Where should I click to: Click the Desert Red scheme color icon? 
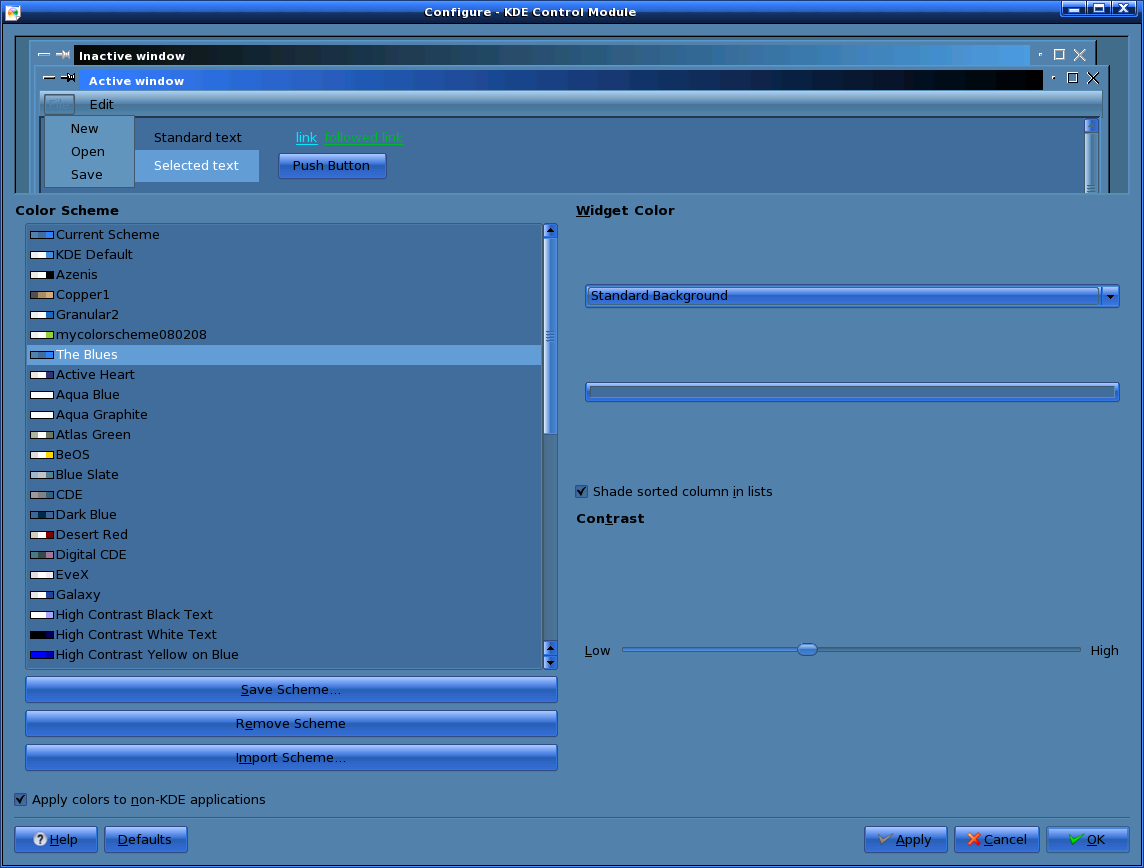point(42,535)
